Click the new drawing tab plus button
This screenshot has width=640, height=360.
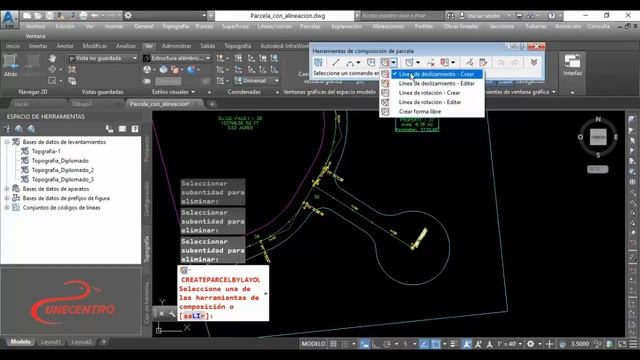[212, 104]
